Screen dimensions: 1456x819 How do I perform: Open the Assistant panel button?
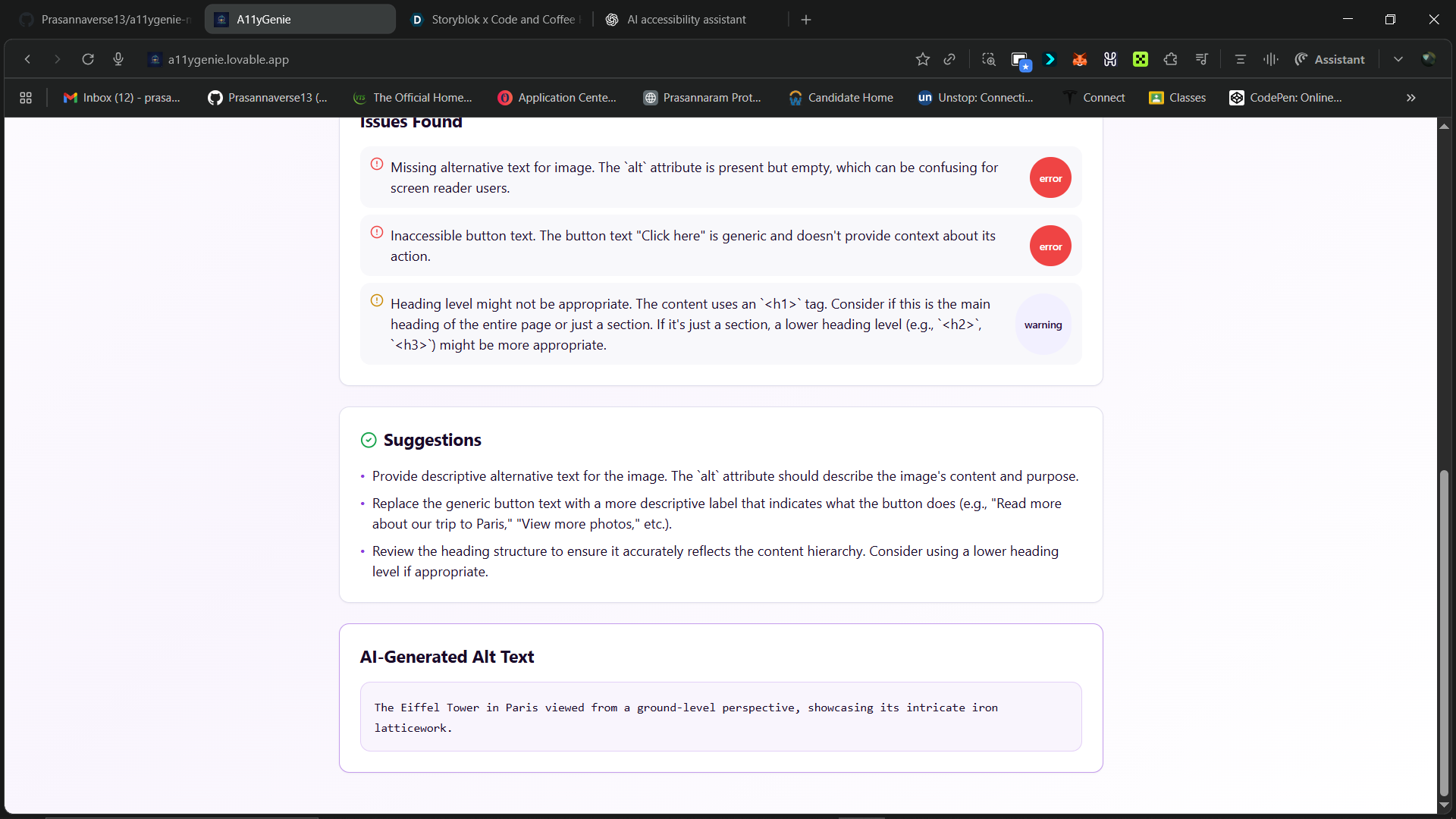[x=1329, y=59]
